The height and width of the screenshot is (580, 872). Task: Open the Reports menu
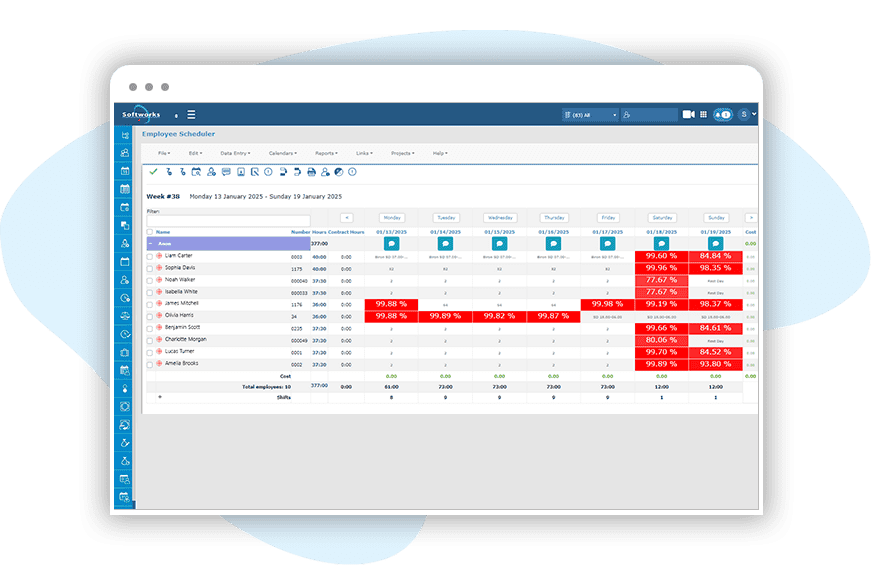tap(326, 153)
